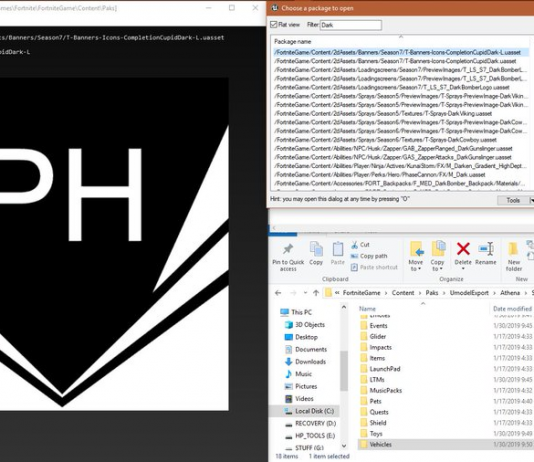Open 3D Objects in navigation pane
Screen dimensions: 534x462
coord(304,324)
